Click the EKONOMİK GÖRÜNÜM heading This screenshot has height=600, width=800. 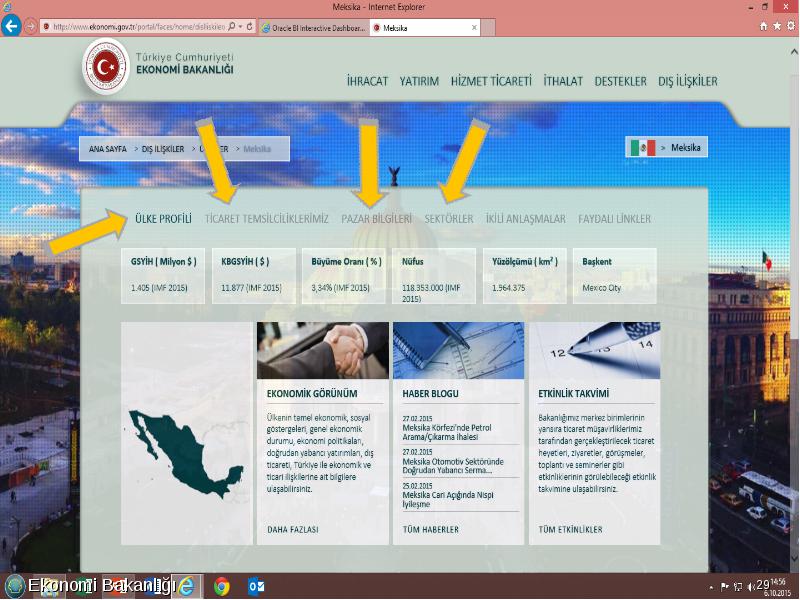(312, 394)
